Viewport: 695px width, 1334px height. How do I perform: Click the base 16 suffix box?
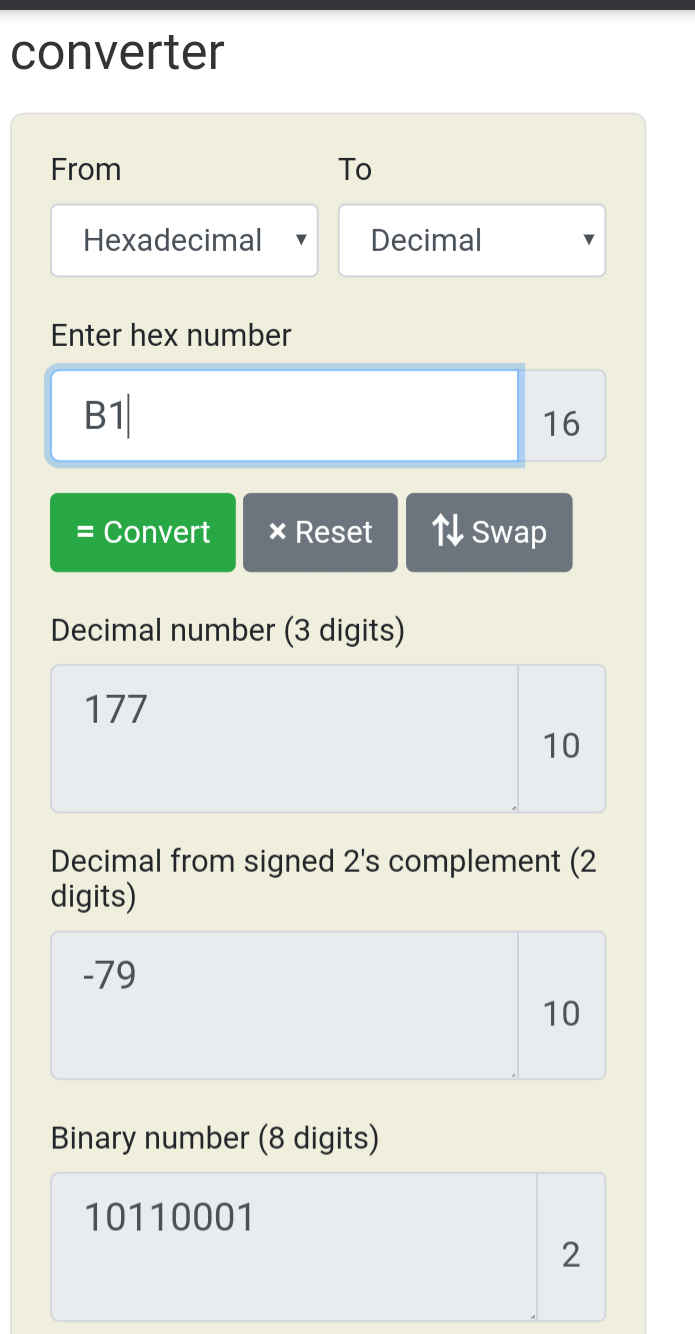click(562, 423)
